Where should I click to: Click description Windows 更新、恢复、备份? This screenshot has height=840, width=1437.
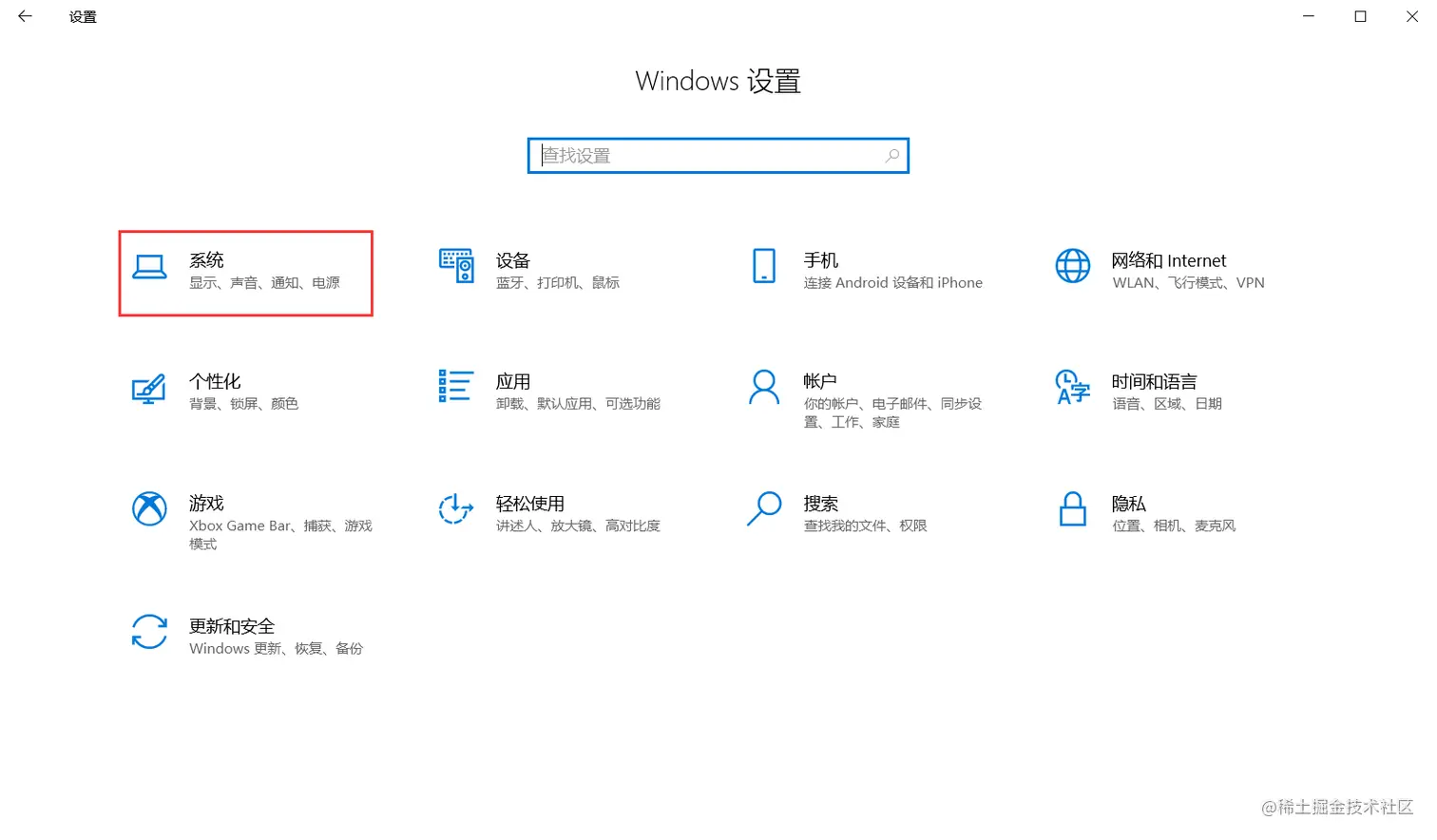(x=276, y=649)
